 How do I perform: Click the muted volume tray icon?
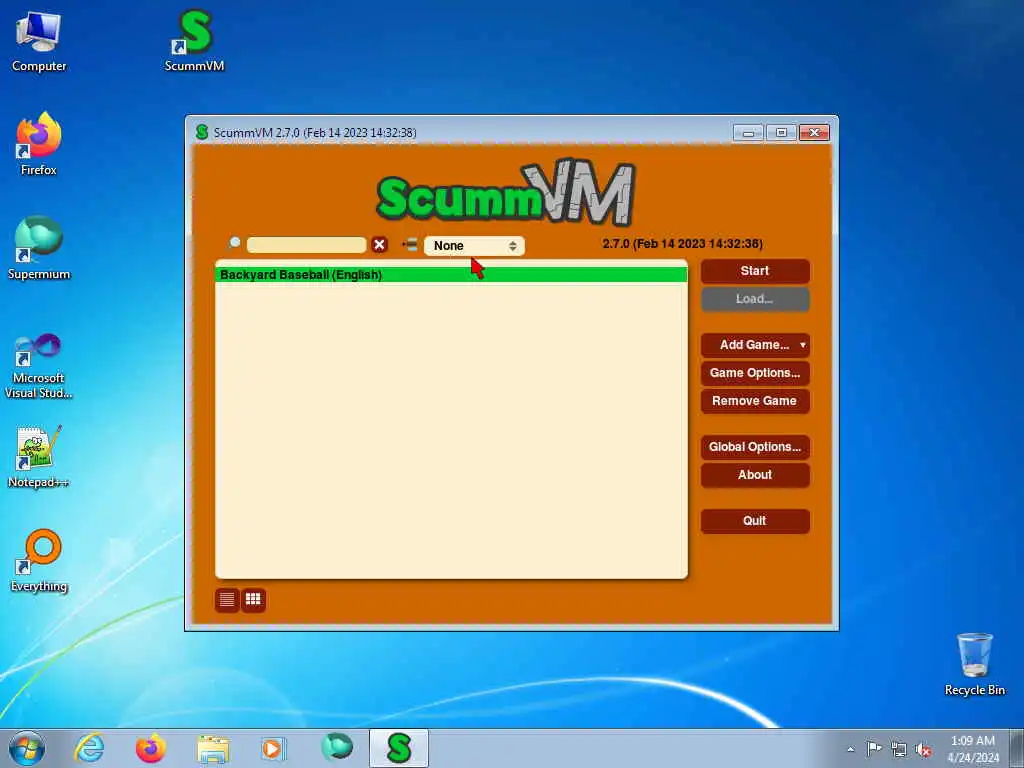point(923,749)
